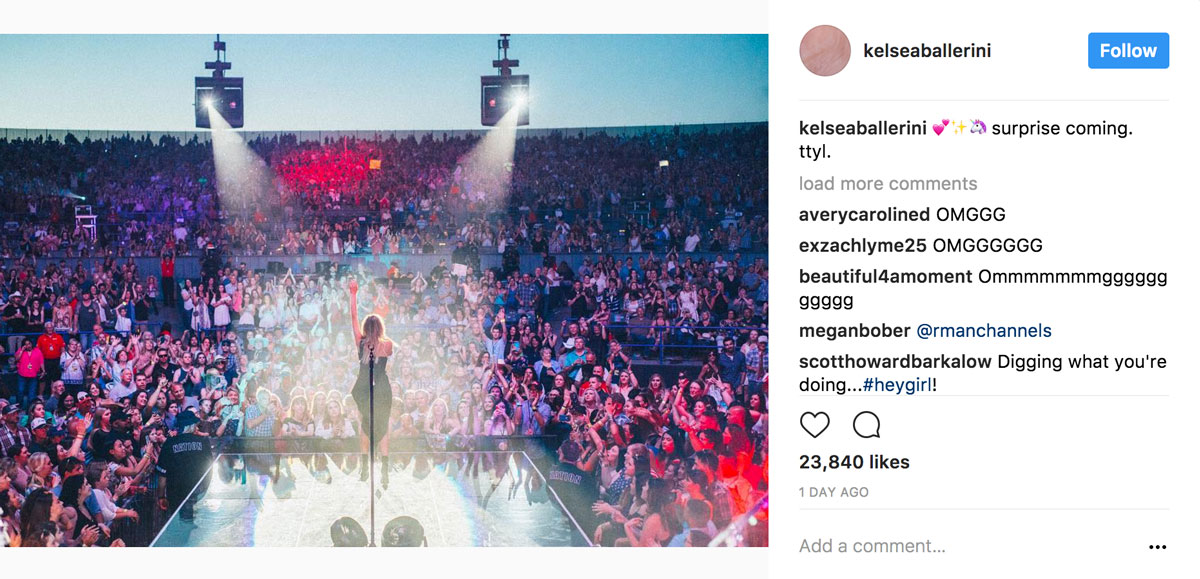Click the comment speech bubble icon
The height and width of the screenshot is (579, 1200).
[x=866, y=425]
